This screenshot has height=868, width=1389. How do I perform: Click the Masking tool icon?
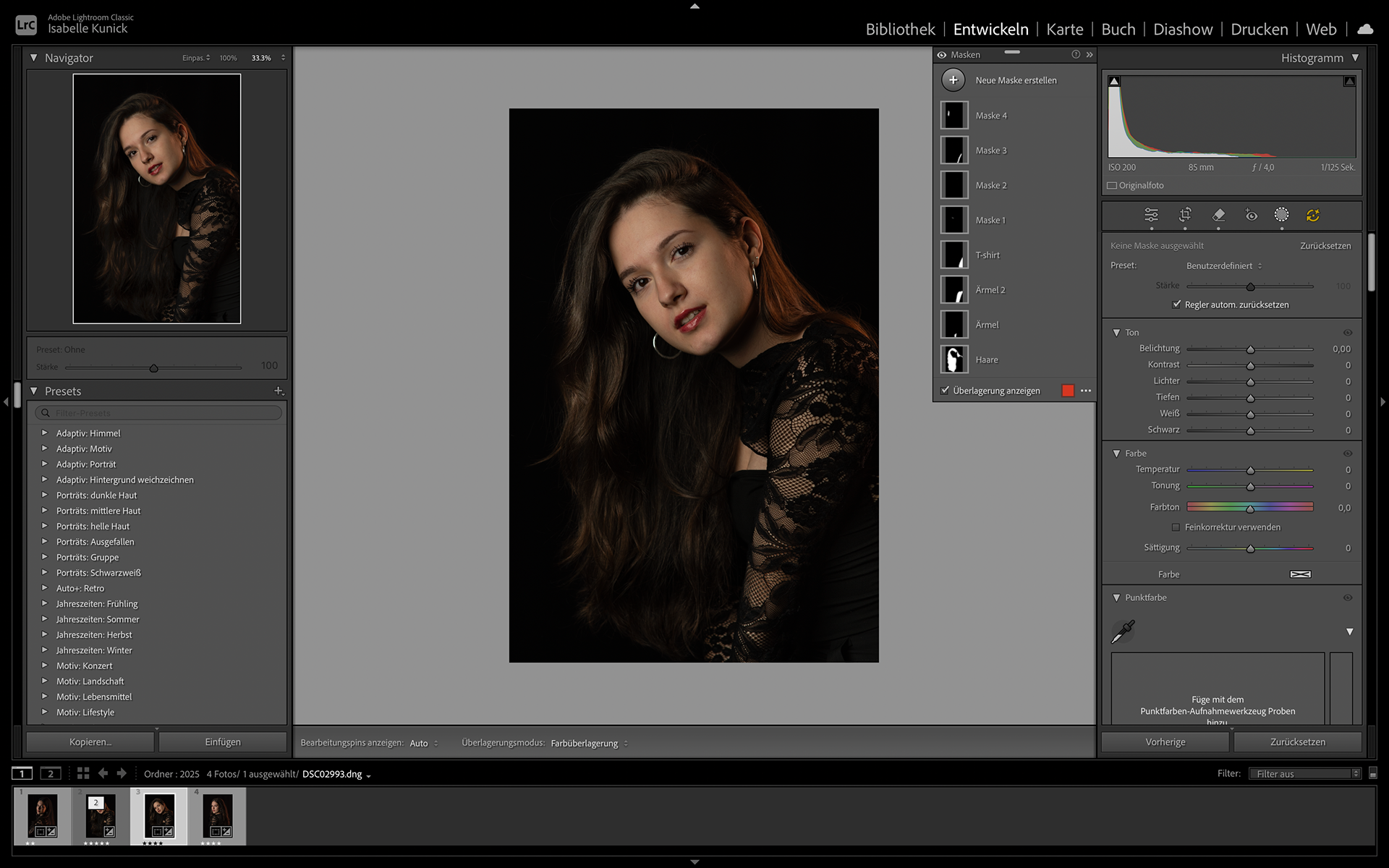(x=1281, y=215)
